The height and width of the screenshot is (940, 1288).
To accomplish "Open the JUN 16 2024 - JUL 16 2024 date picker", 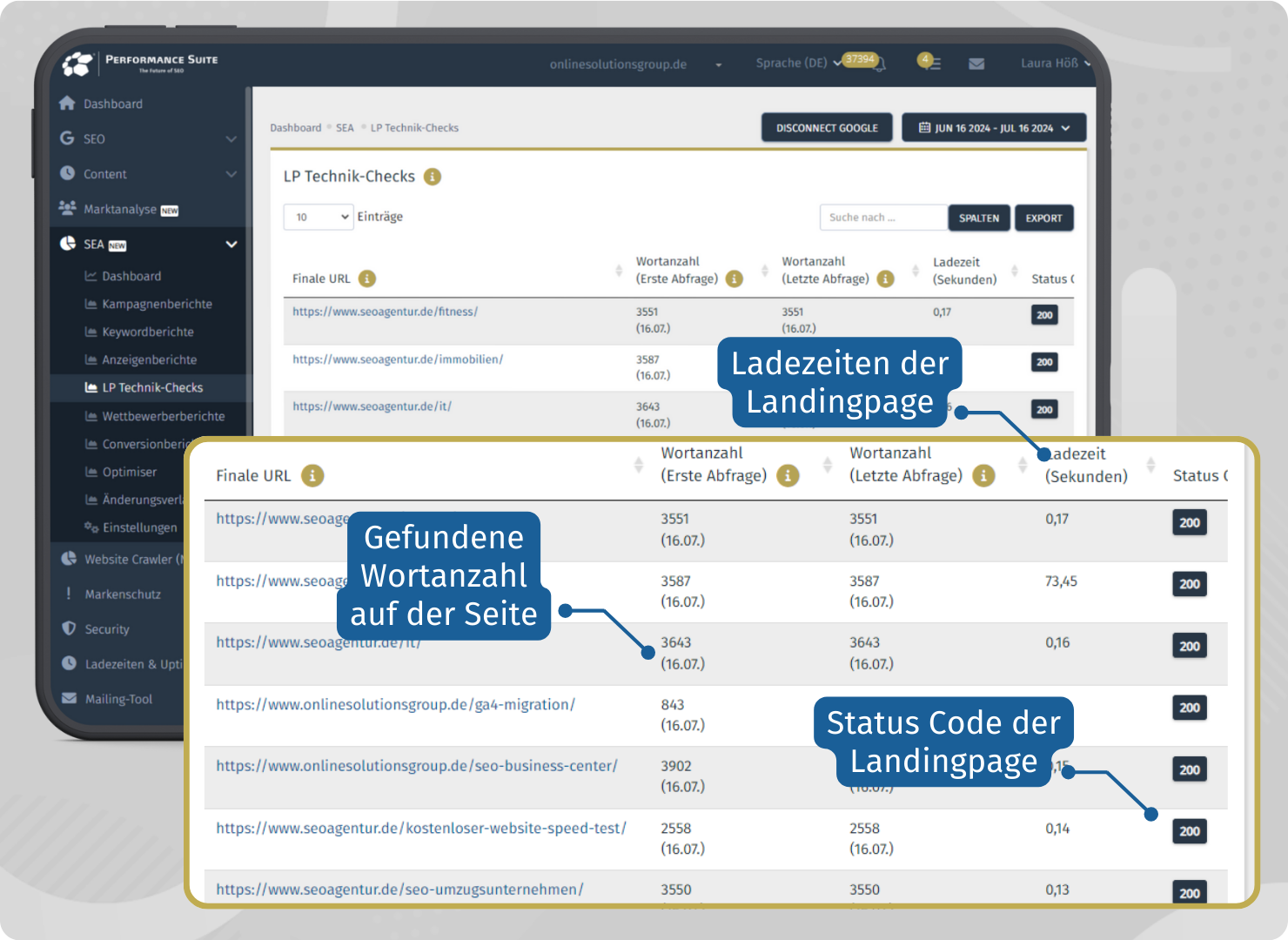I will tap(994, 128).
